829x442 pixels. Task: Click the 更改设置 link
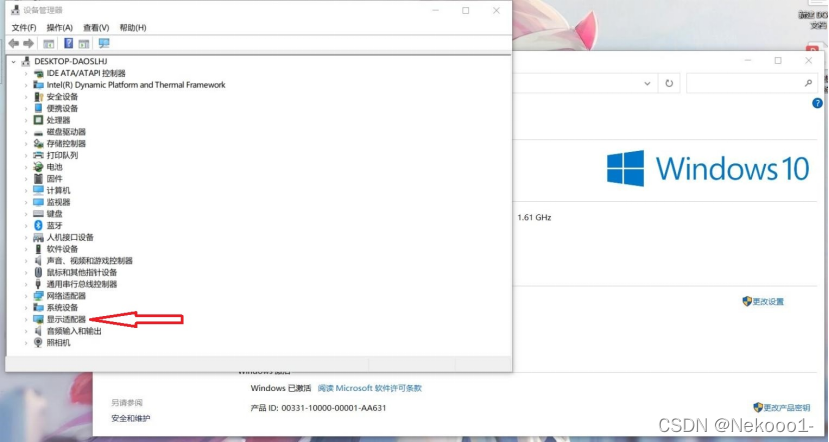pos(768,301)
